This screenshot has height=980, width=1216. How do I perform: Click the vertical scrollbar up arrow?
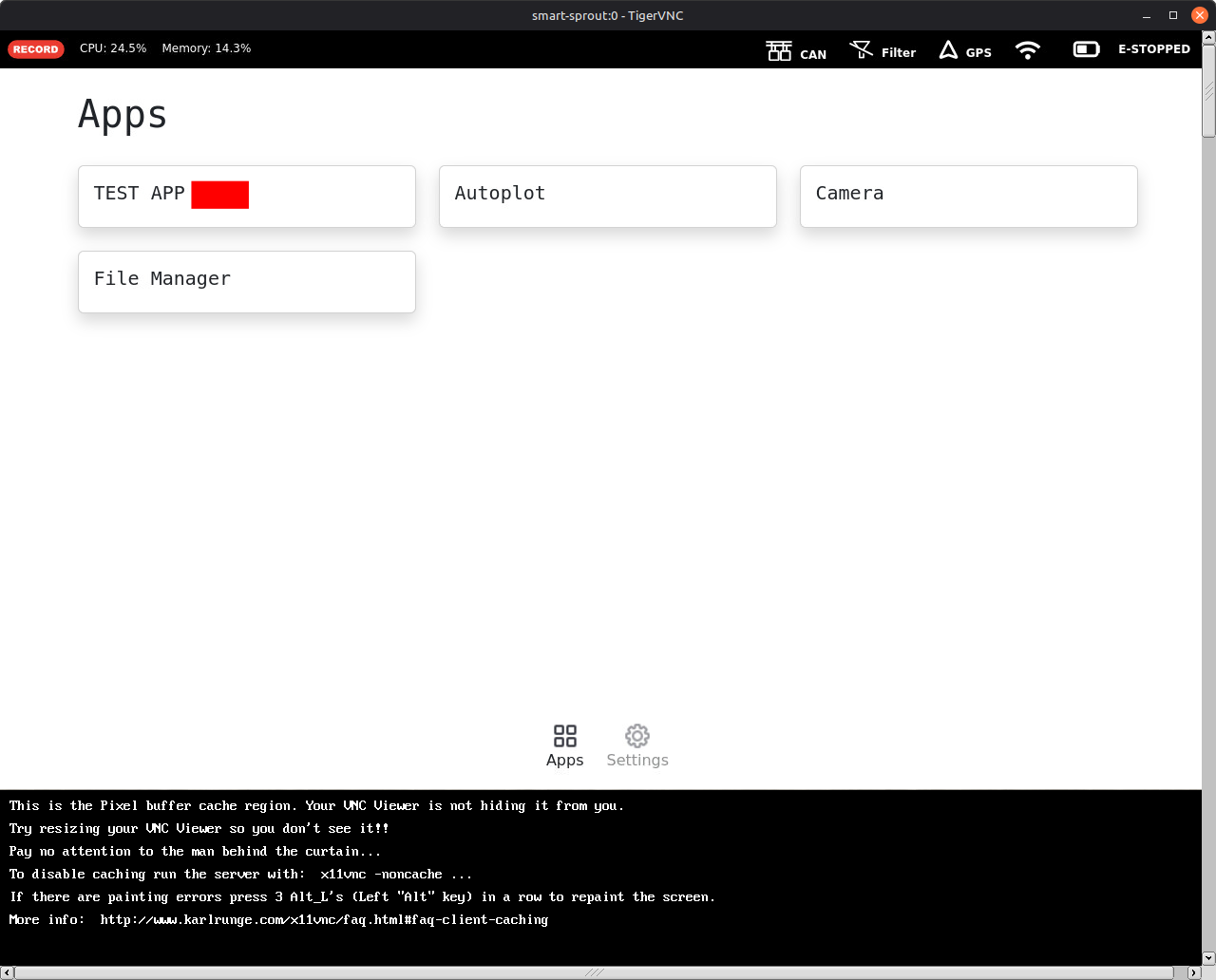[x=1208, y=39]
